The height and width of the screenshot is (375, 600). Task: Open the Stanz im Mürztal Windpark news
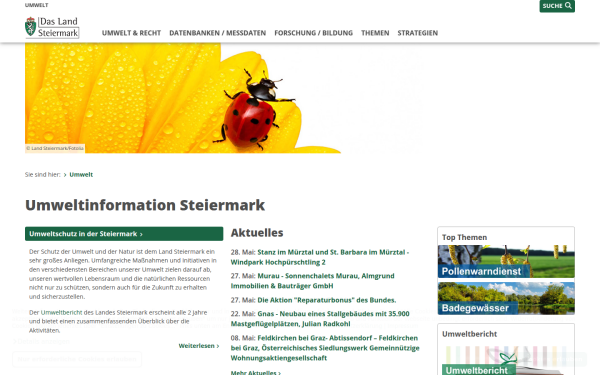[x=320, y=257]
